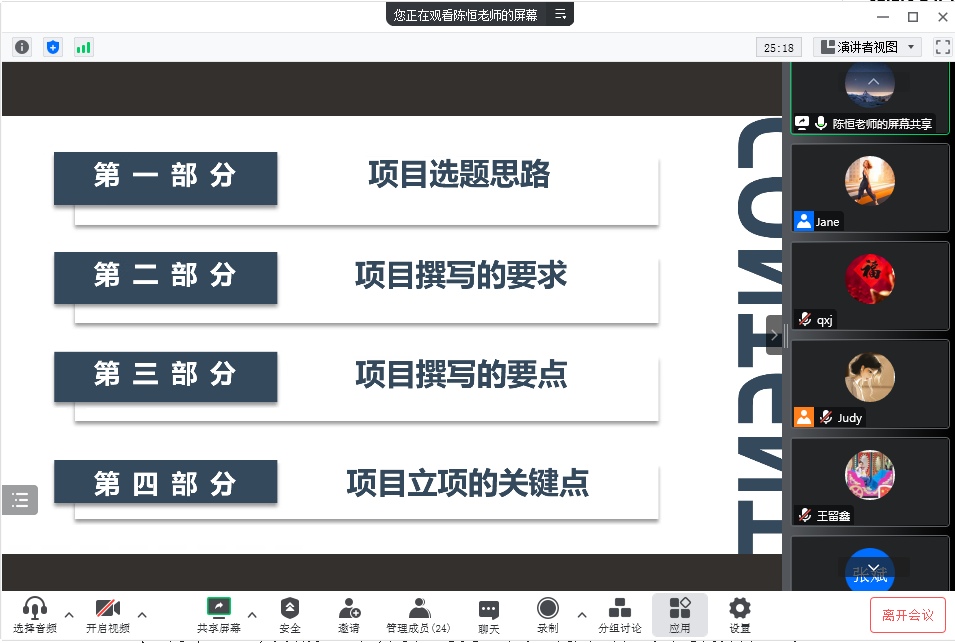Click the 选择音频 headphone icon
The image size is (955, 643).
[35, 608]
